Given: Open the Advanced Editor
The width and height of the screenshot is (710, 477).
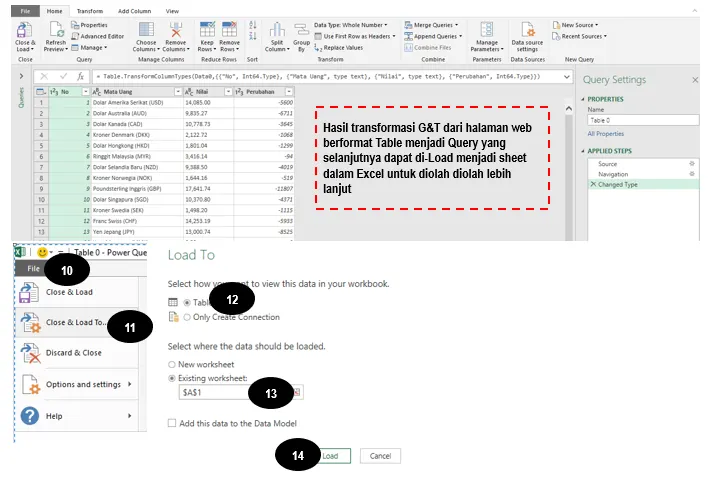Looking at the screenshot, I should pyautogui.click(x=98, y=36).
